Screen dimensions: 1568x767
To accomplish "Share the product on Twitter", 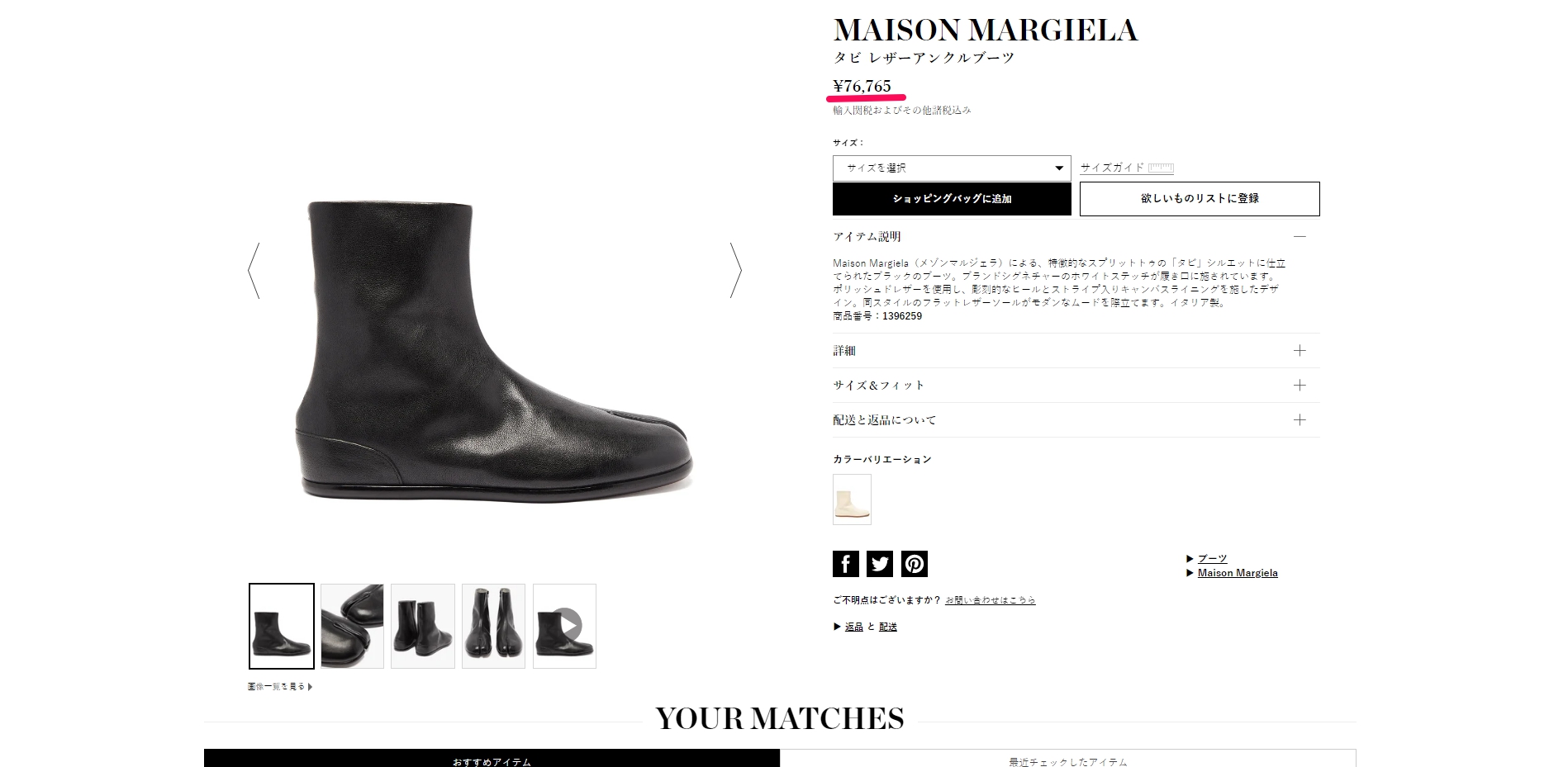I will click(x=880, y=564).
